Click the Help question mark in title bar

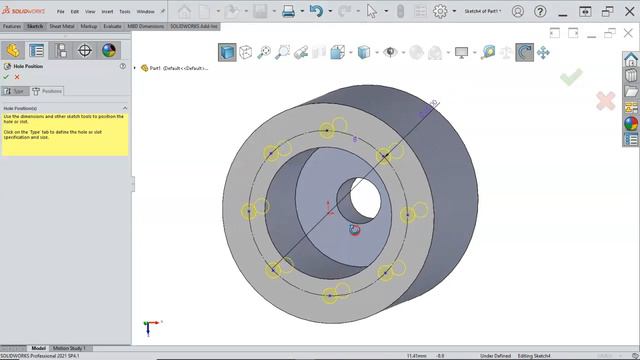tap(540, 11)
